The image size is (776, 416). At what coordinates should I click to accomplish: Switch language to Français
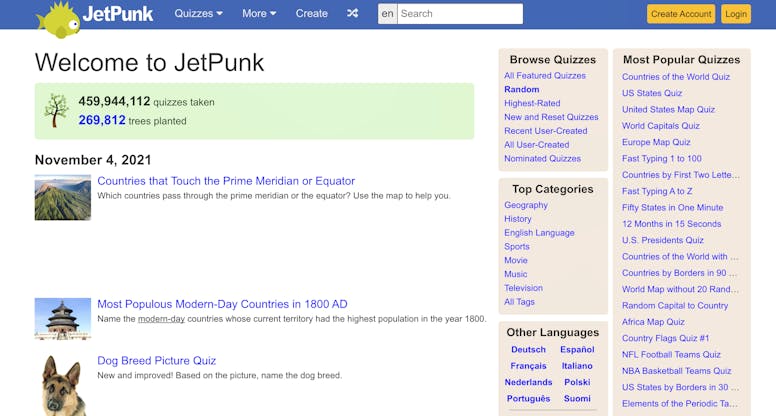529,366
